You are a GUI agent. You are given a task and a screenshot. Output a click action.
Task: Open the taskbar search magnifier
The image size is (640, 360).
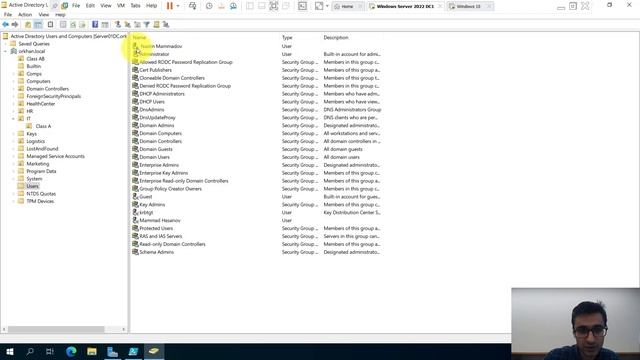click(30, 351)
